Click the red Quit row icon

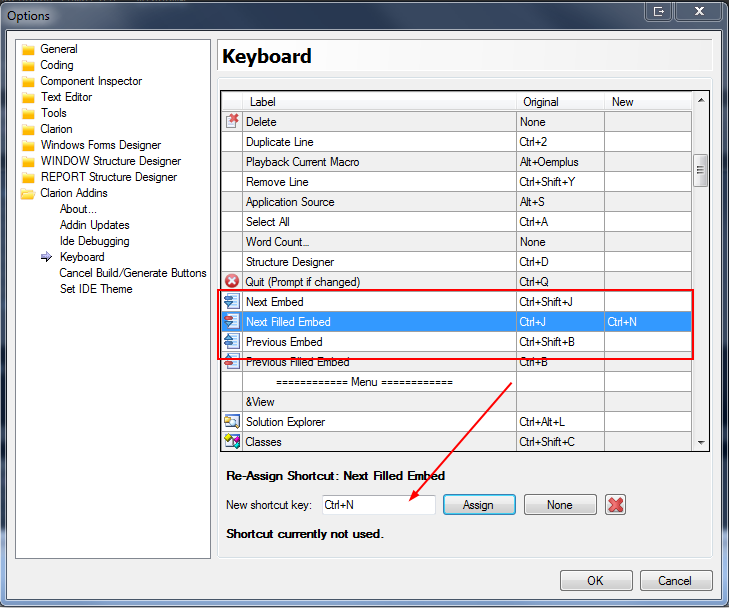pyautogui.click(x=232, y=281)
